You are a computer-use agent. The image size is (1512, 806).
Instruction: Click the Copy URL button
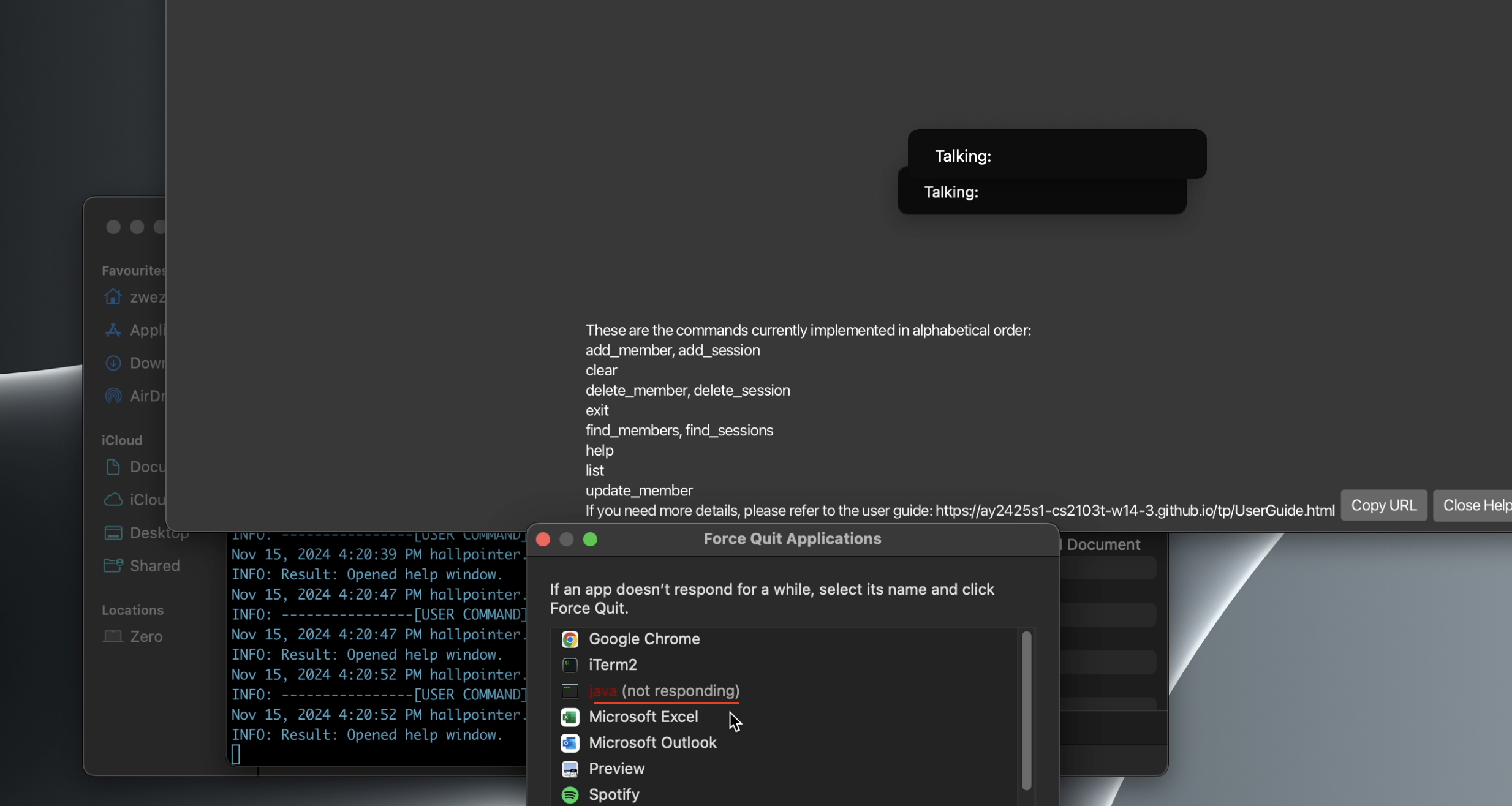click(1383, 505)
